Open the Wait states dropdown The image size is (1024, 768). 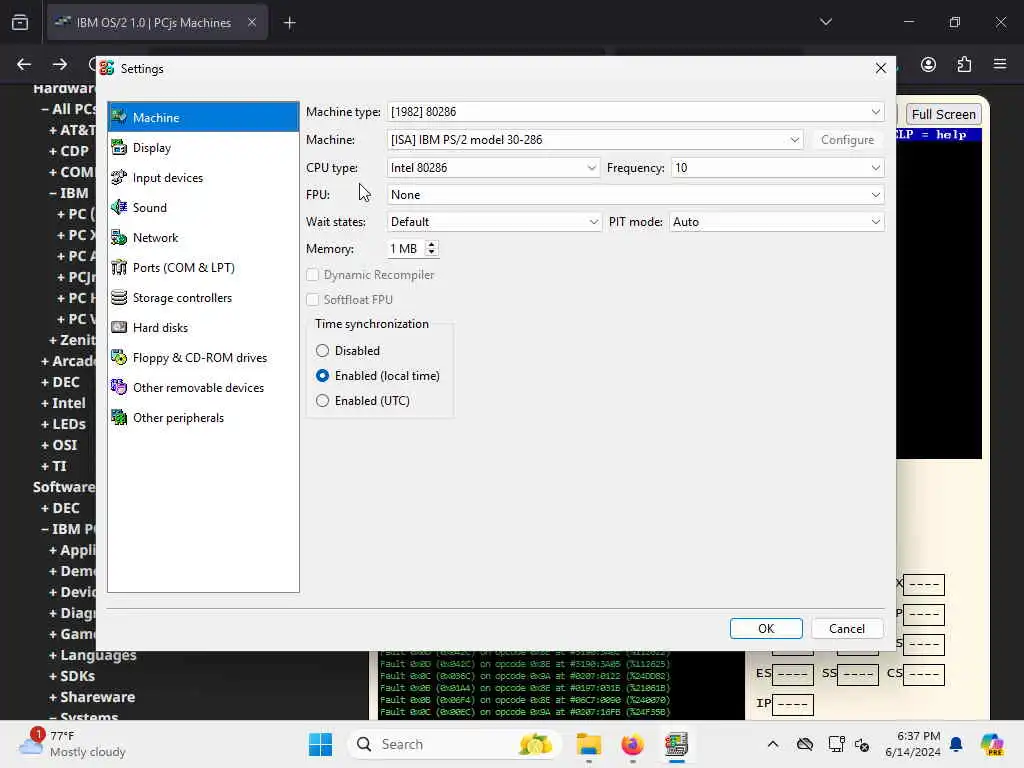(x=494, y=222)
